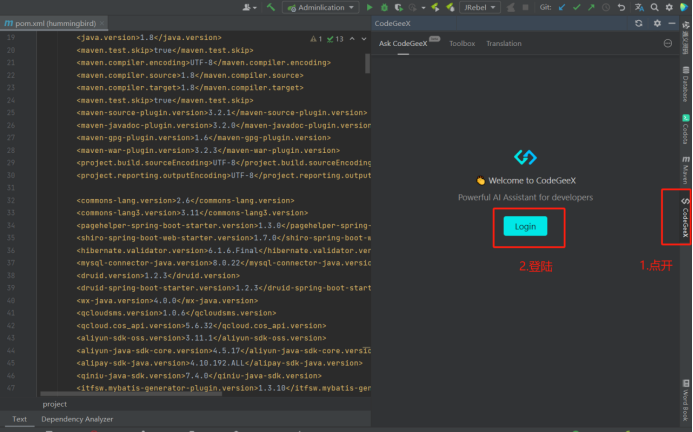
Task: Click the warnings count indicator in editor
Action: pos(316,39)
